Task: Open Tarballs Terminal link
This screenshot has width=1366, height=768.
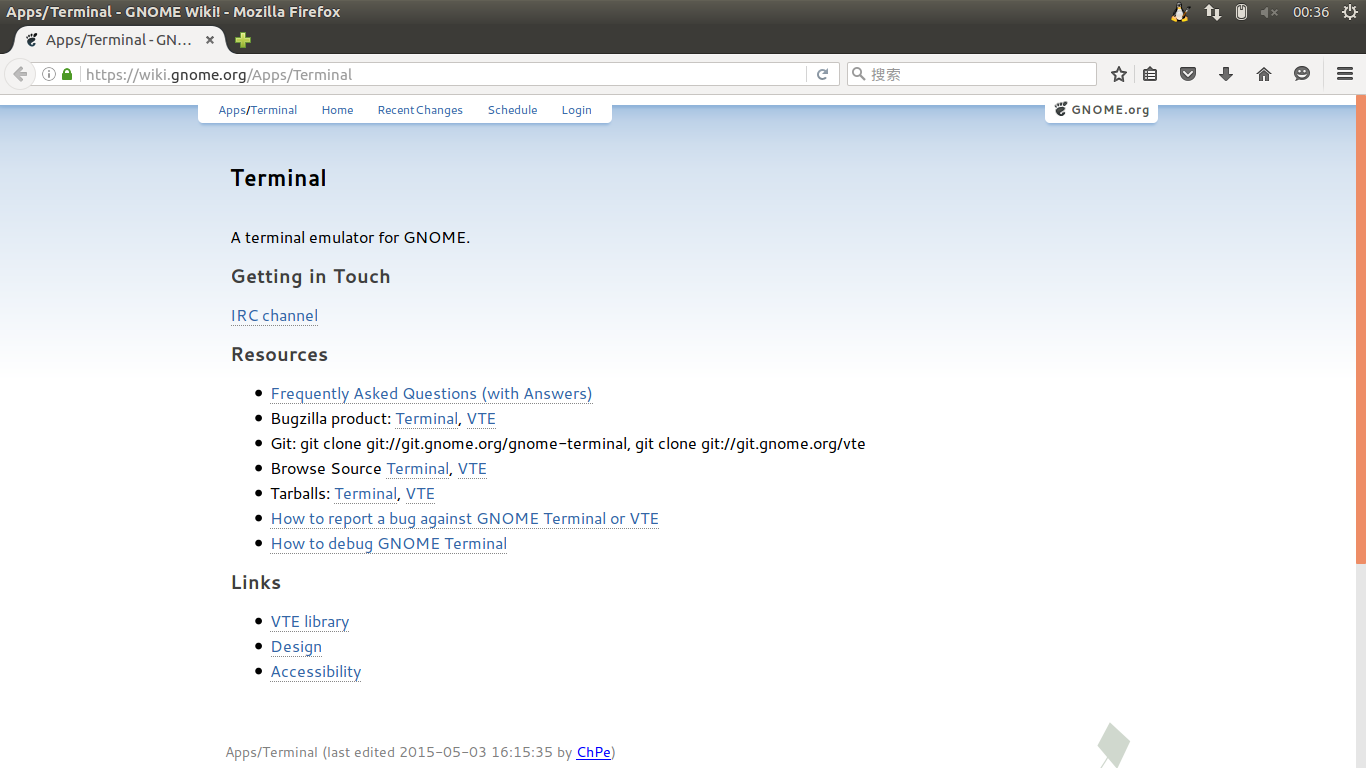Action: pyautogui.click(x=366, y=494)
